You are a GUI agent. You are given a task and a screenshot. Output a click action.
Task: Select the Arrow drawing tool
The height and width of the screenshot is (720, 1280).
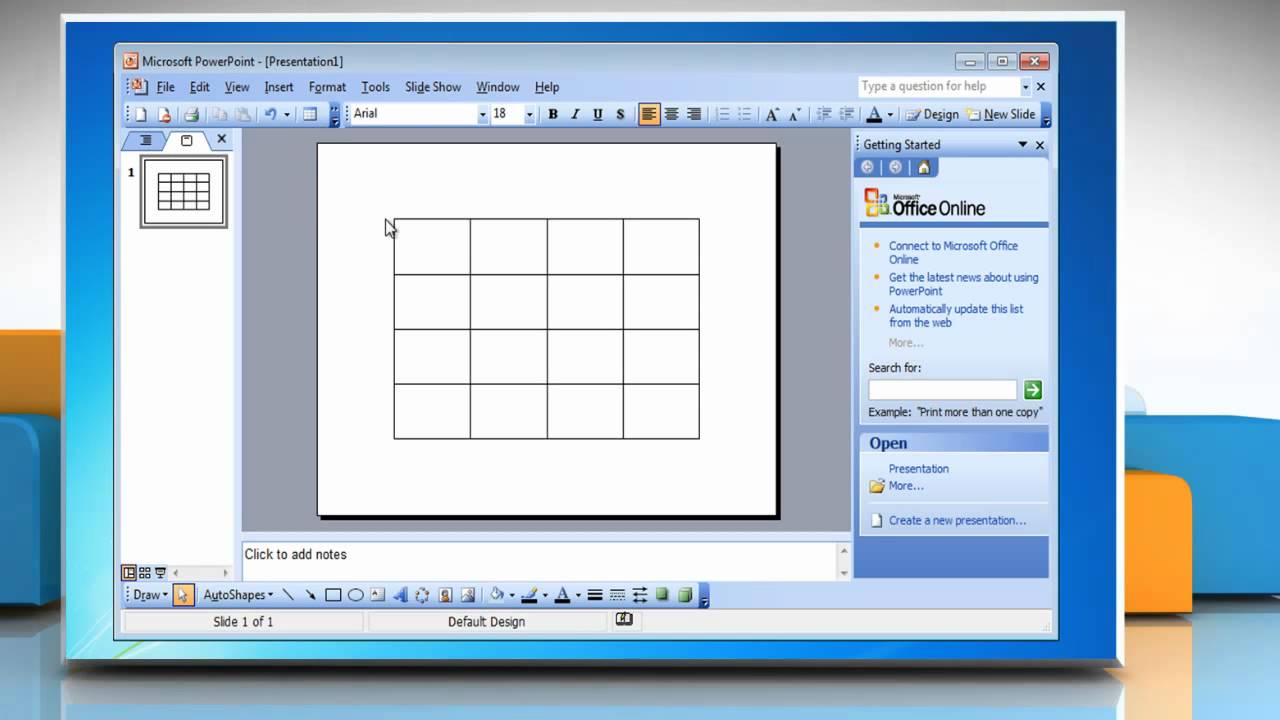(311, 595)
